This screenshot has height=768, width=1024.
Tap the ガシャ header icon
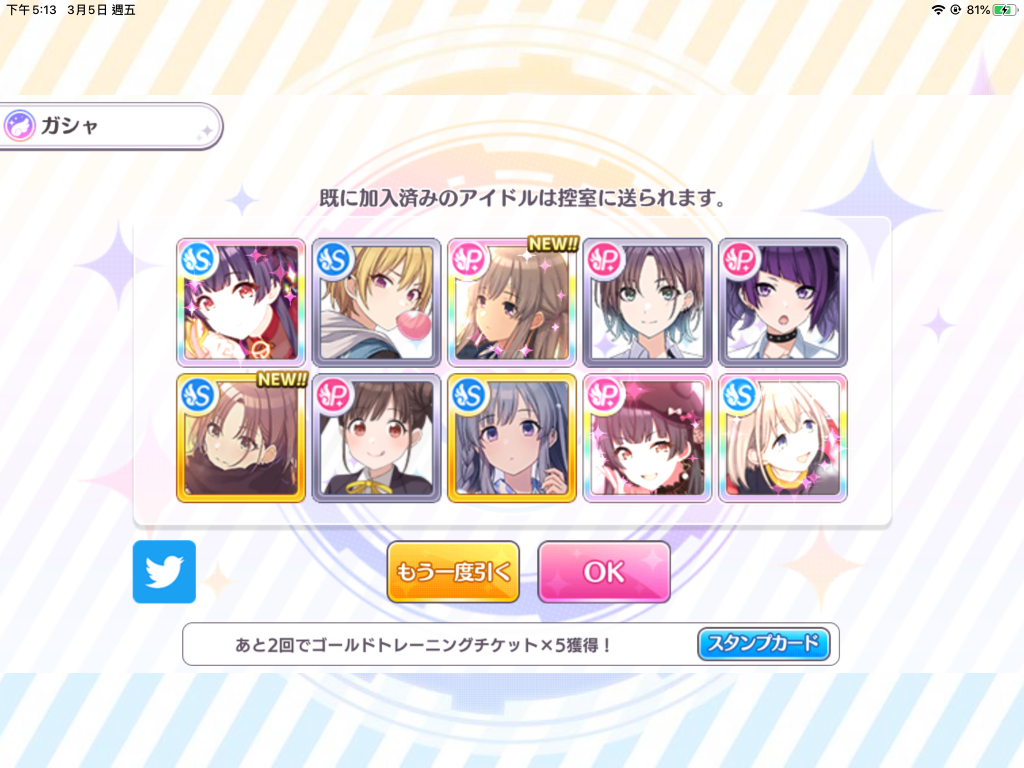(x=20, y=125)
